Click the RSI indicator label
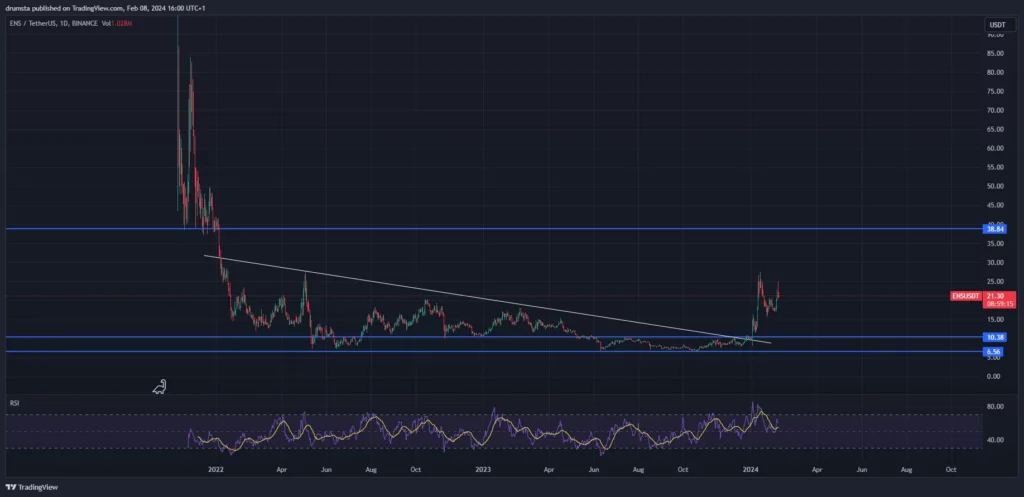 [x=14, y=404]
